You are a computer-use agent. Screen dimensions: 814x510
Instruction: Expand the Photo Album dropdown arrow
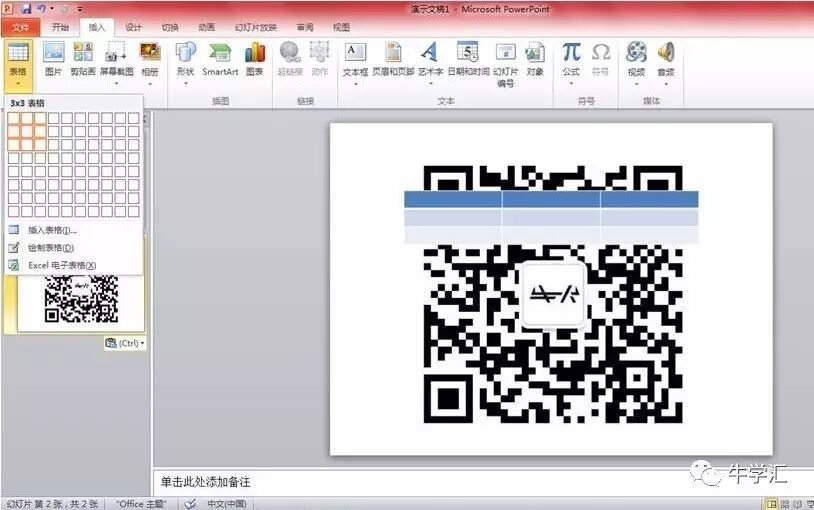click(x=150, y=84)
